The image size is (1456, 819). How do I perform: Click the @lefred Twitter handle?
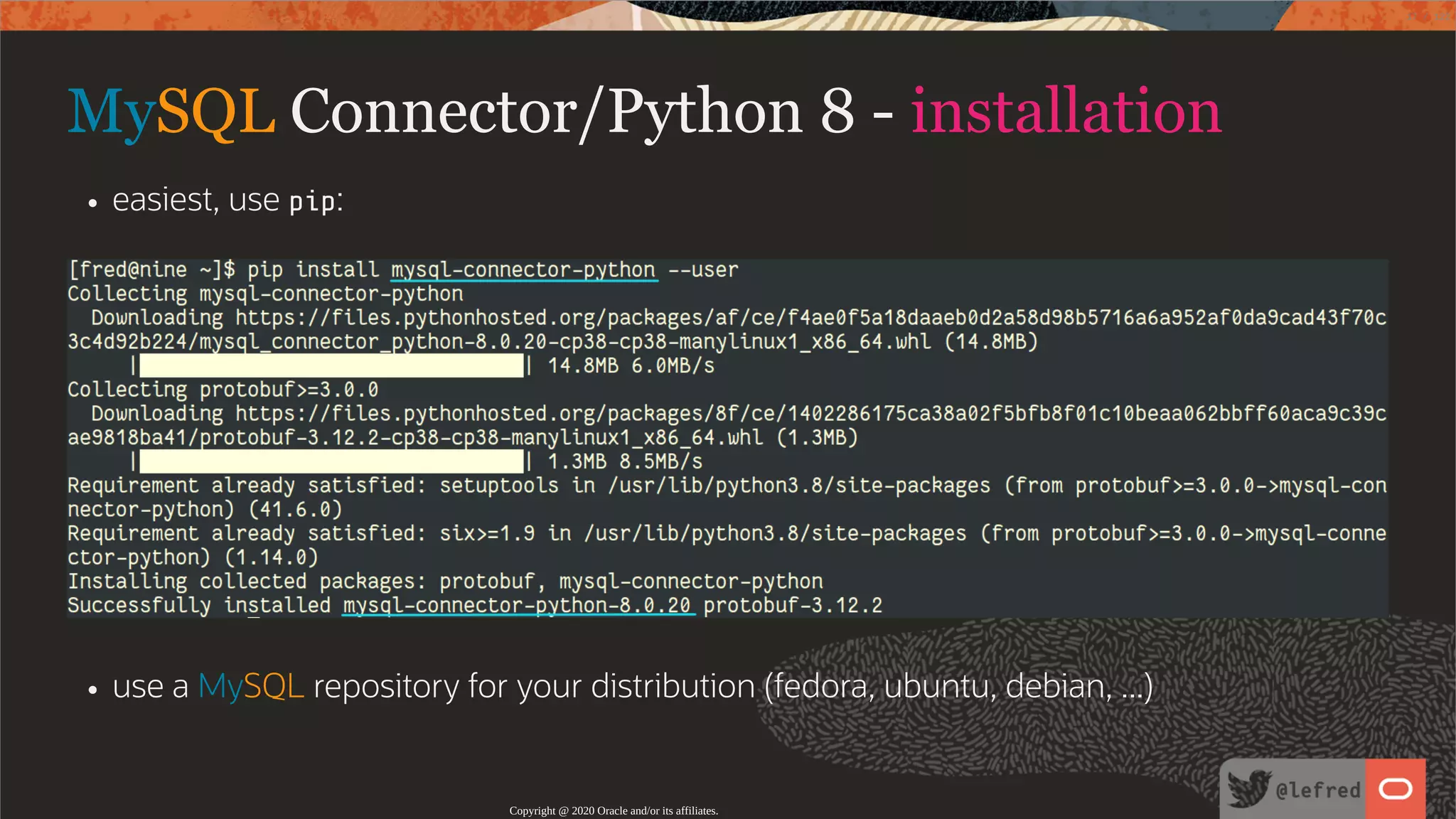1317,791
